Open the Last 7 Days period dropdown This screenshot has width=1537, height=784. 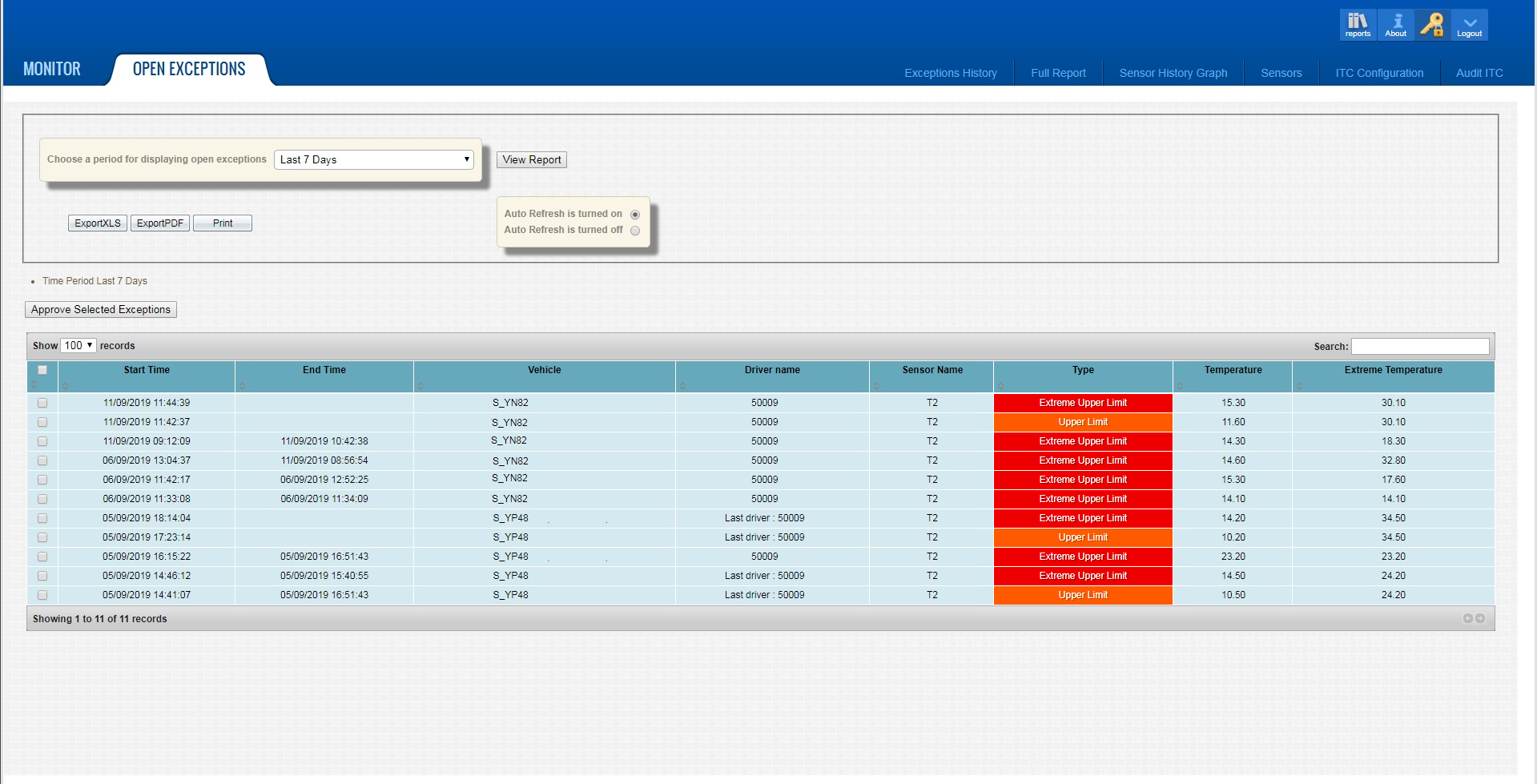click(373, 159)
